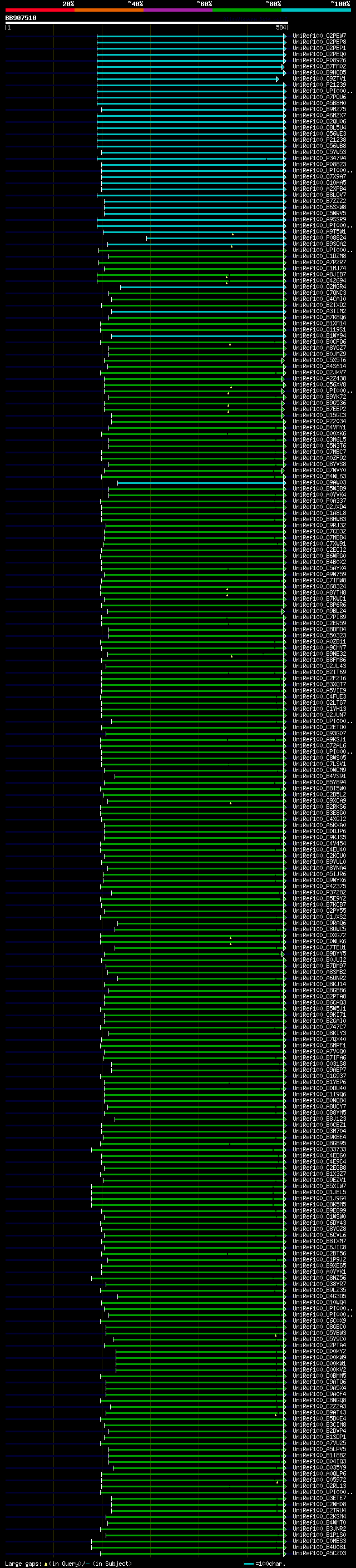This screenshot has height=1568, width=356.
Task: Click the cyan alignment bar for UniRef100_Q2PEW7
Action: 191,36
